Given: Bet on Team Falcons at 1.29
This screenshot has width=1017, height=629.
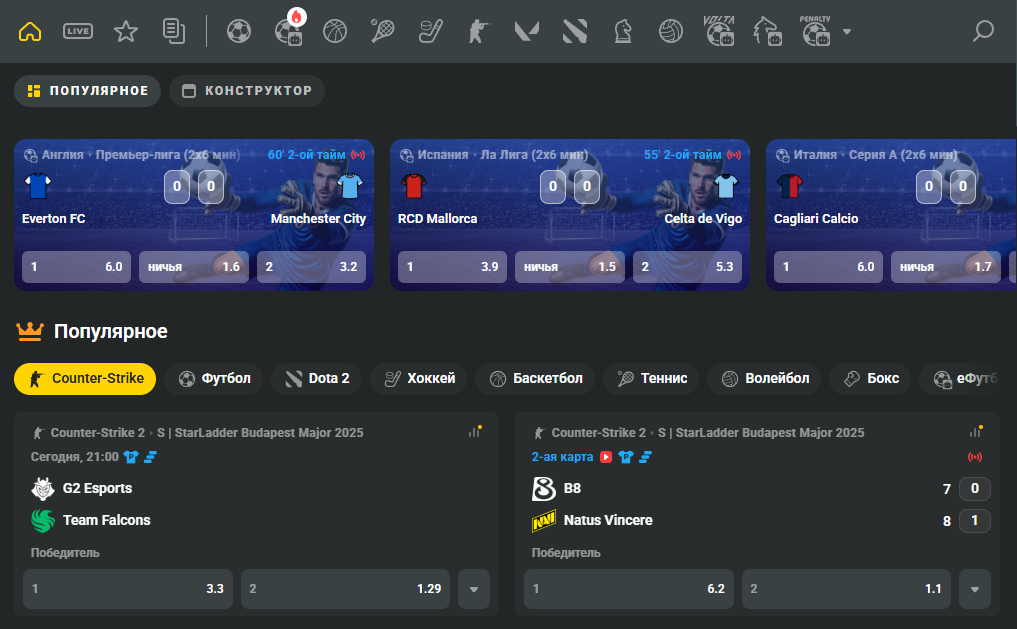Looking at the screenshot, I should (345, 589).
